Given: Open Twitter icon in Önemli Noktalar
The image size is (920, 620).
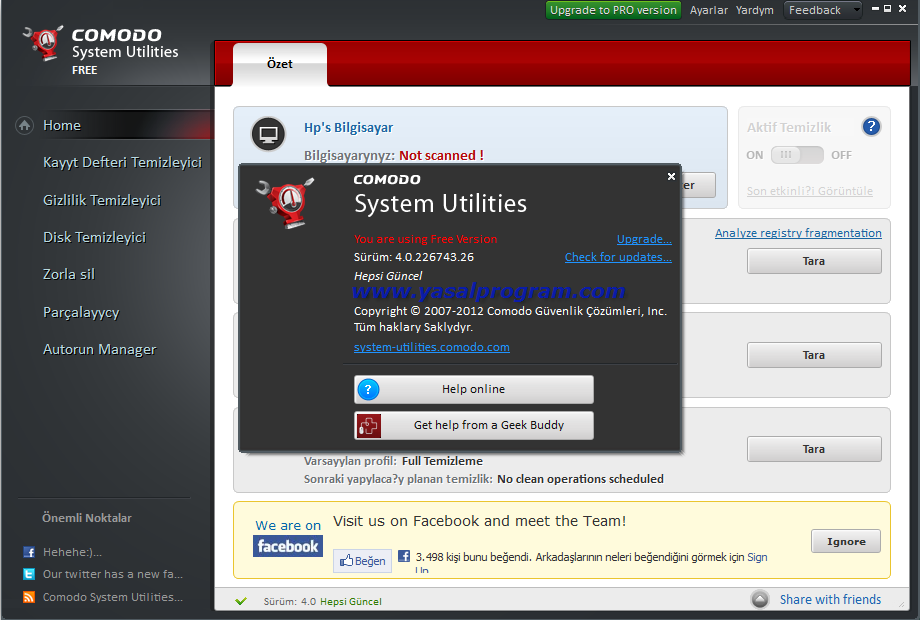Looking at the screenshot, I should tap(29, 574).
